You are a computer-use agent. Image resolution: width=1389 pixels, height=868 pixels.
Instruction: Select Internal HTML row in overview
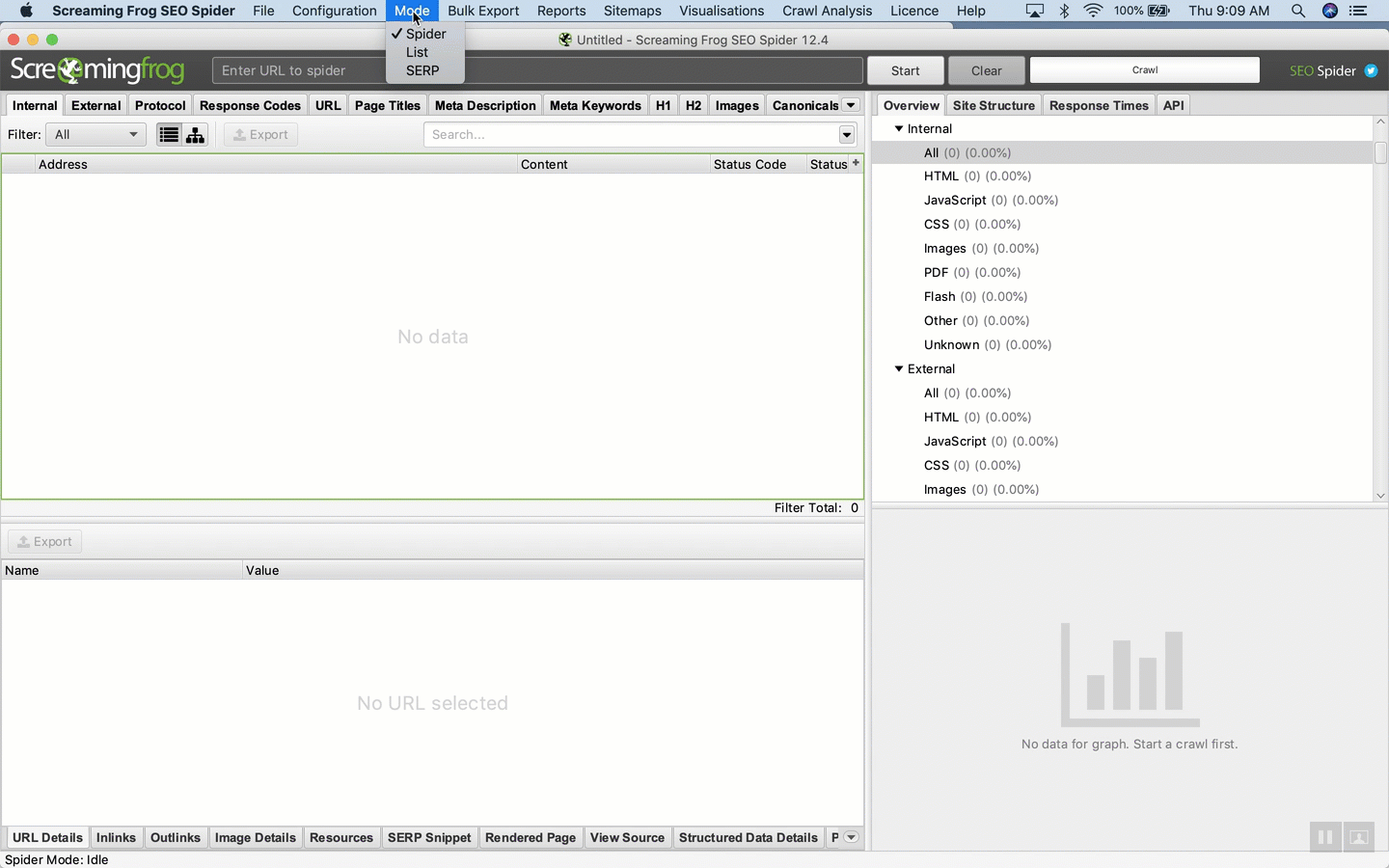pyautogui.click(x=1122, y=176)
